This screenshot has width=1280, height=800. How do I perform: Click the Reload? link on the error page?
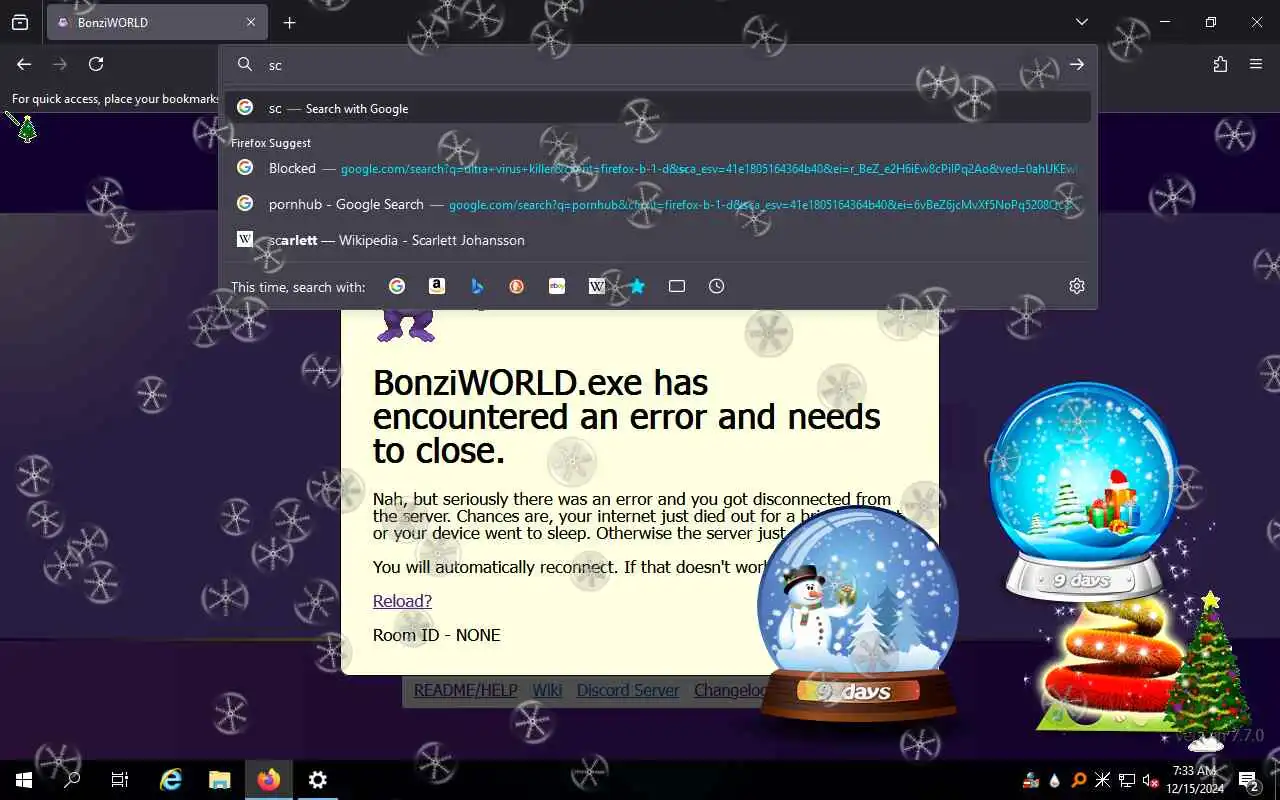point(402,601)
